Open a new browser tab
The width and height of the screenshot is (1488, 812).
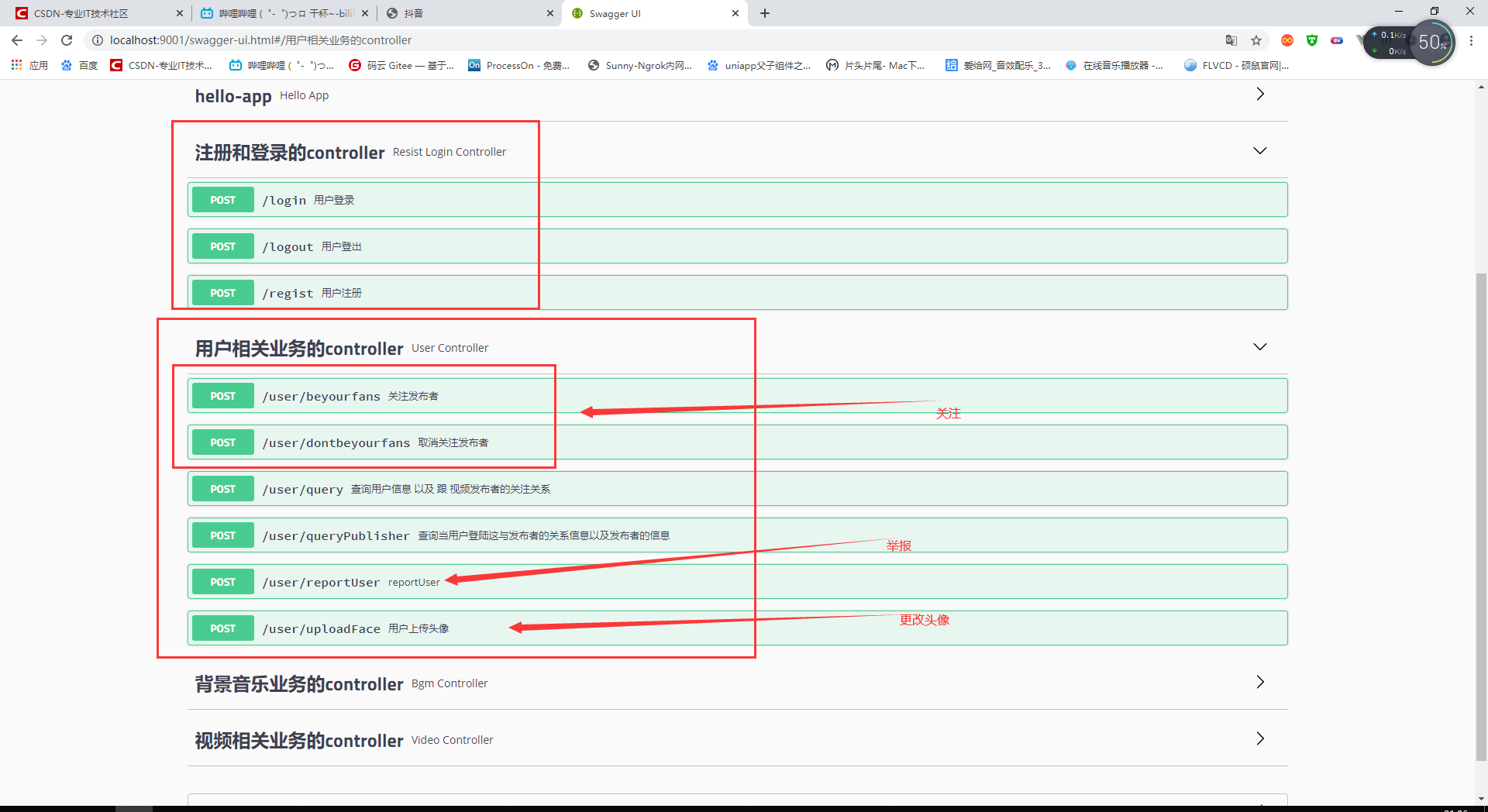[x=765, y=13]
